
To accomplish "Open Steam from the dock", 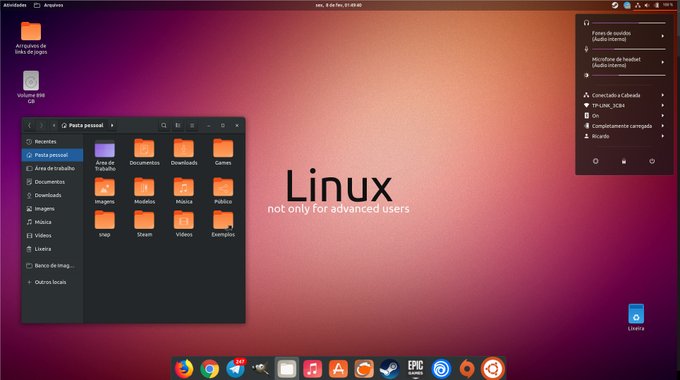I will click(389, 369).
